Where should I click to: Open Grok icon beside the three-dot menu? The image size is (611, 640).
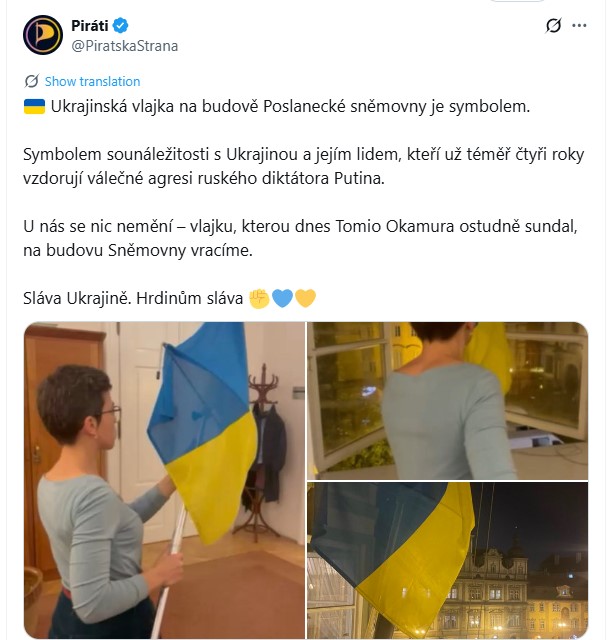click(x=553, y=26)
